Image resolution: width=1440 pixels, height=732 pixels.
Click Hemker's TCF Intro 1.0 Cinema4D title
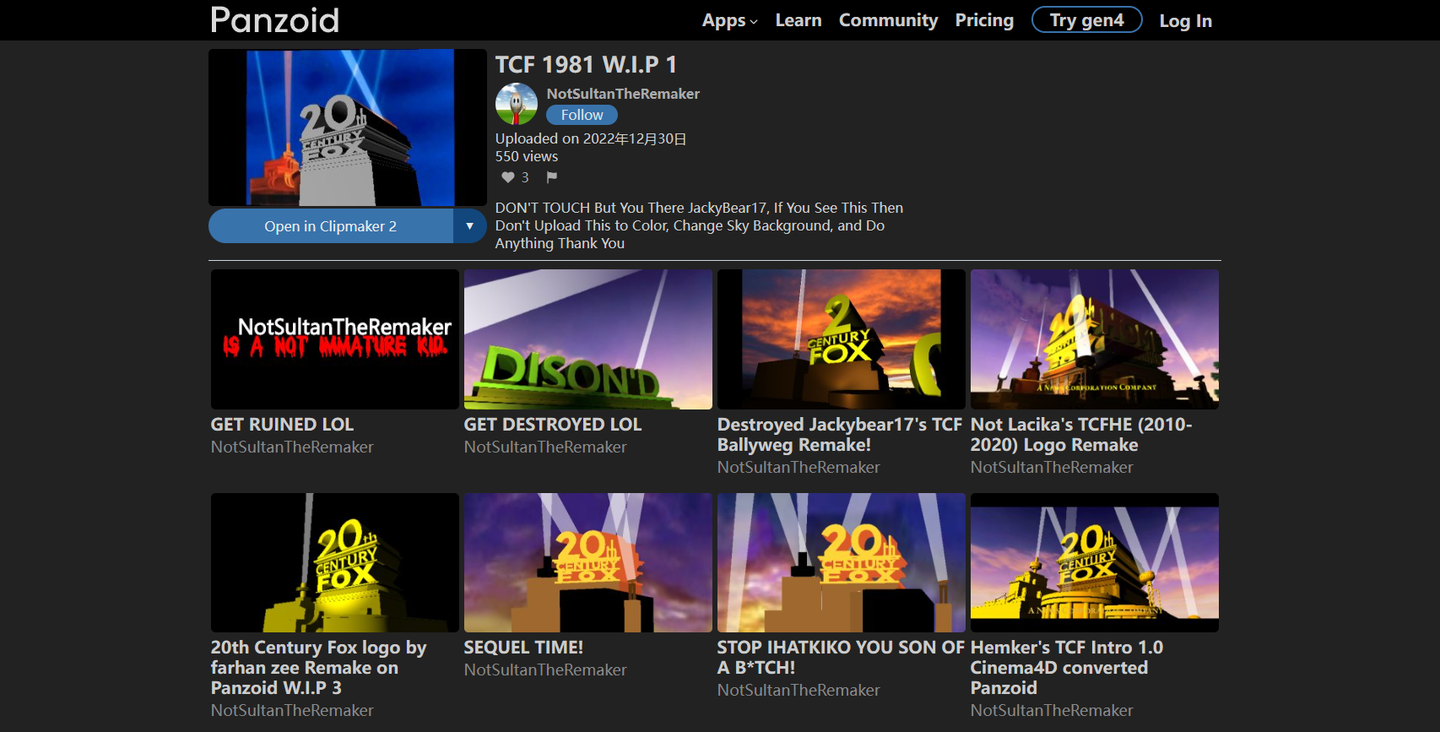pyautogui.click(x=1067, y=668)
